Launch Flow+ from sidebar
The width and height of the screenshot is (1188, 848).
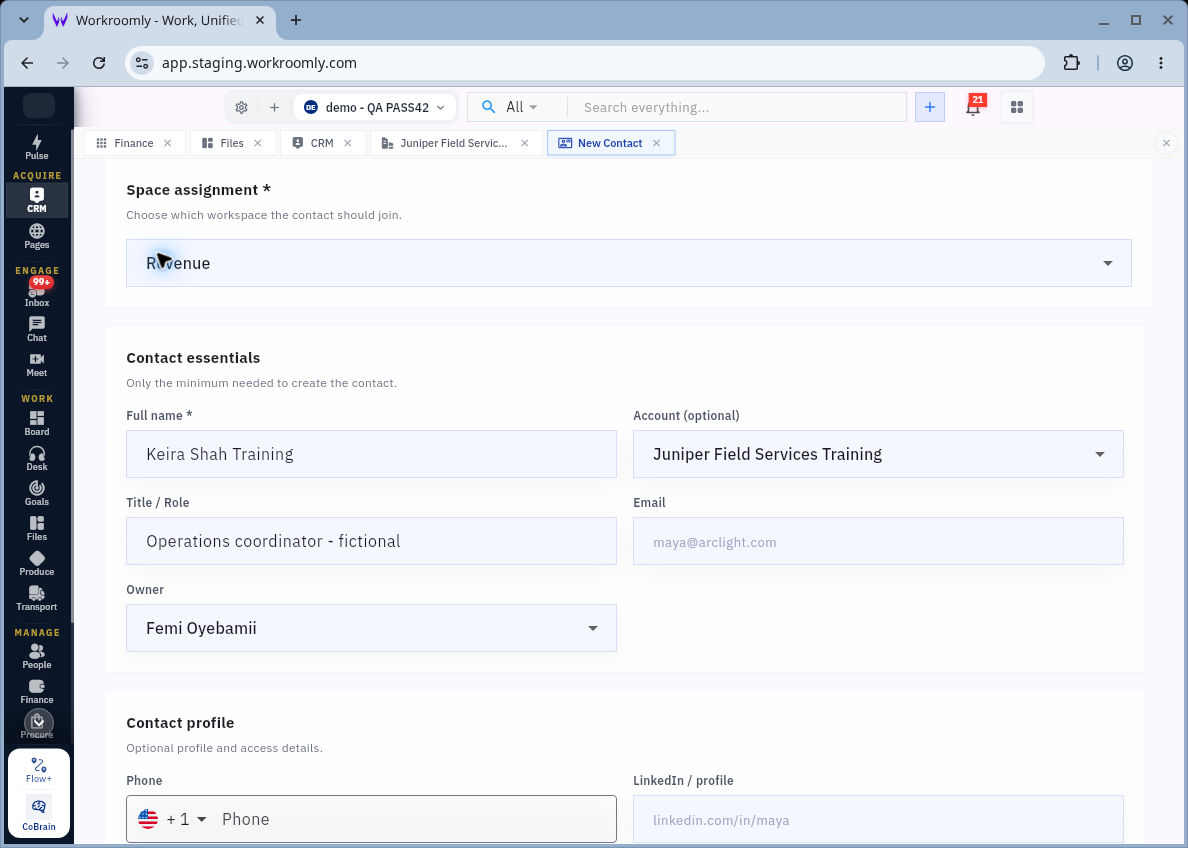click(39, 770)
